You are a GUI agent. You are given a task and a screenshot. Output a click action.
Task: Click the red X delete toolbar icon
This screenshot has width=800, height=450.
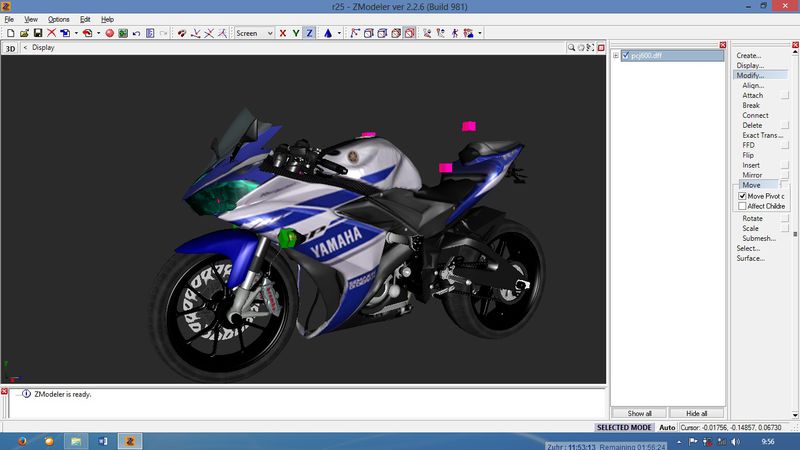[x=52, y=33]
